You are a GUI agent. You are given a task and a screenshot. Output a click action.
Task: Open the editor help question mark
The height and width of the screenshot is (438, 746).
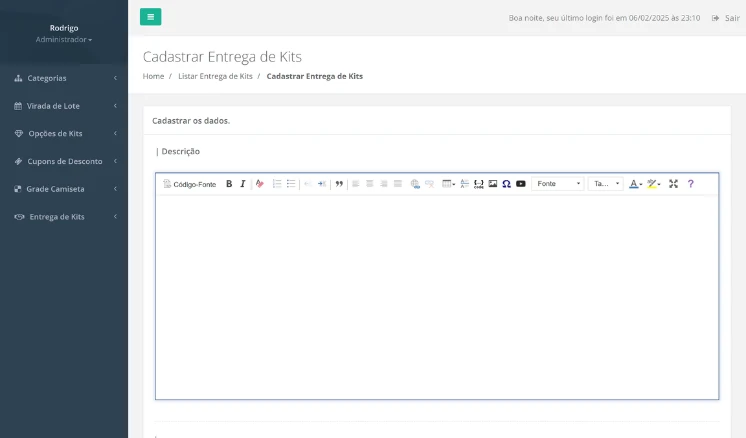click(690, 184)
